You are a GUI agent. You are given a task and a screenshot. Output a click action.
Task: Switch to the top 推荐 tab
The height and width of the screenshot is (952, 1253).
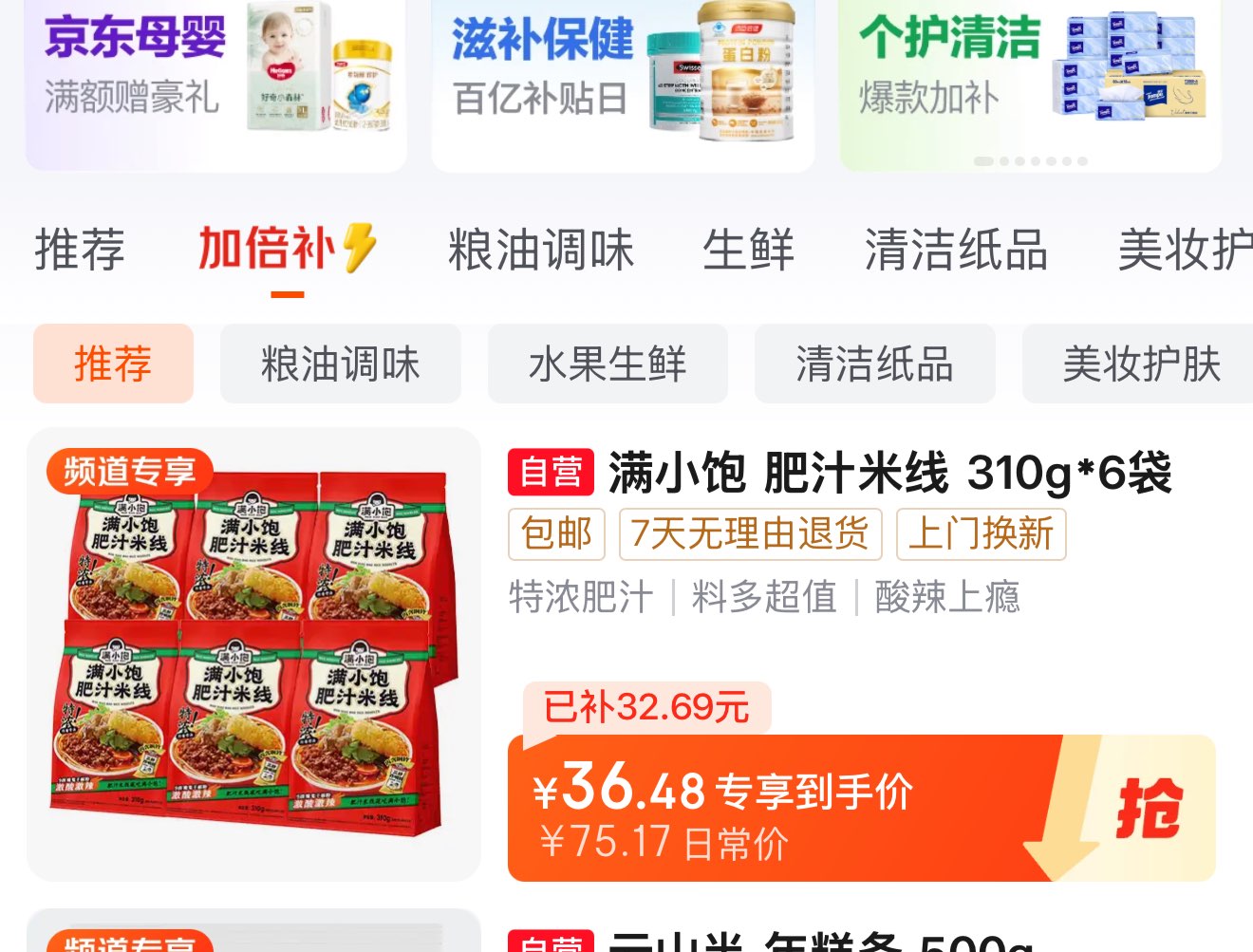80,250
